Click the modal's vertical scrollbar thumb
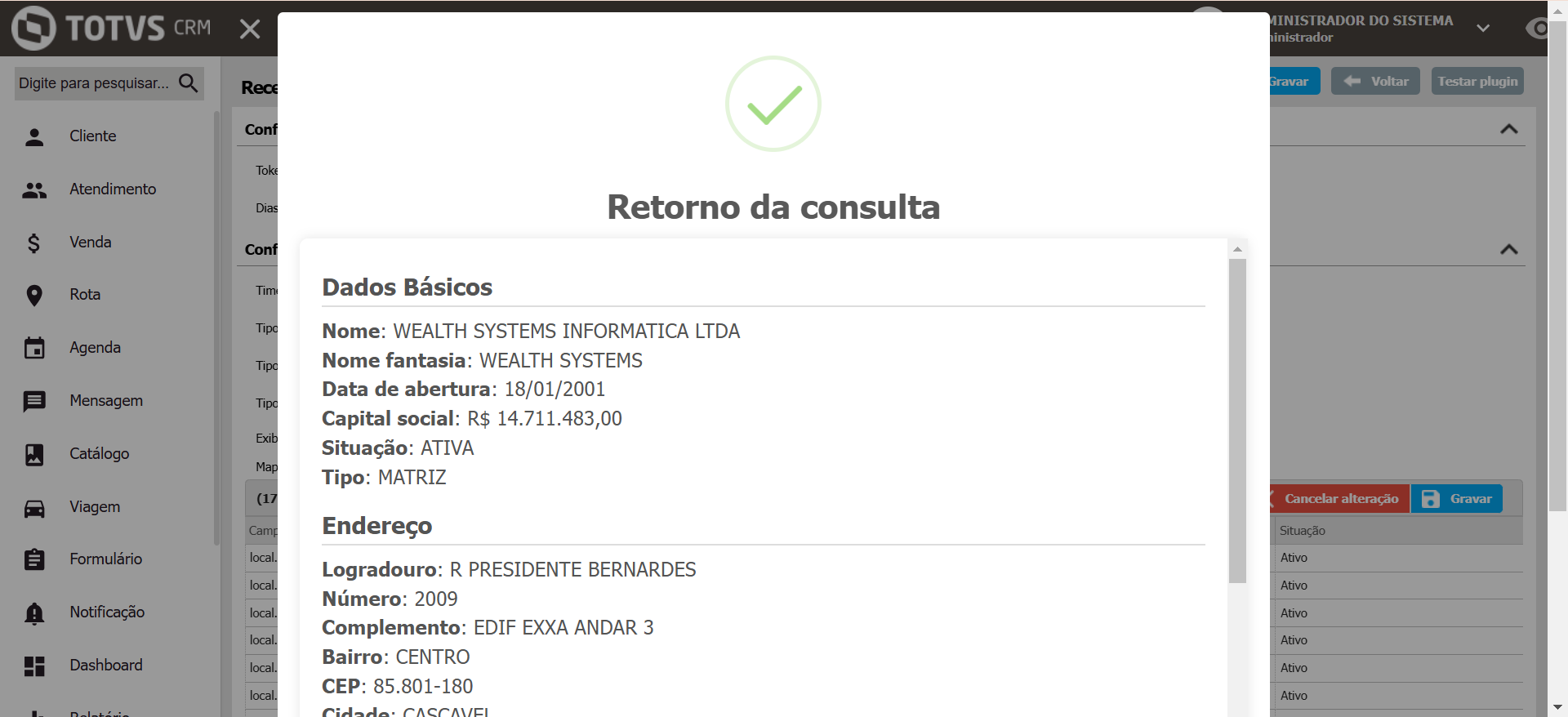The height and width of the screenshot is (717, 1568). click(x=1237, y=421)
